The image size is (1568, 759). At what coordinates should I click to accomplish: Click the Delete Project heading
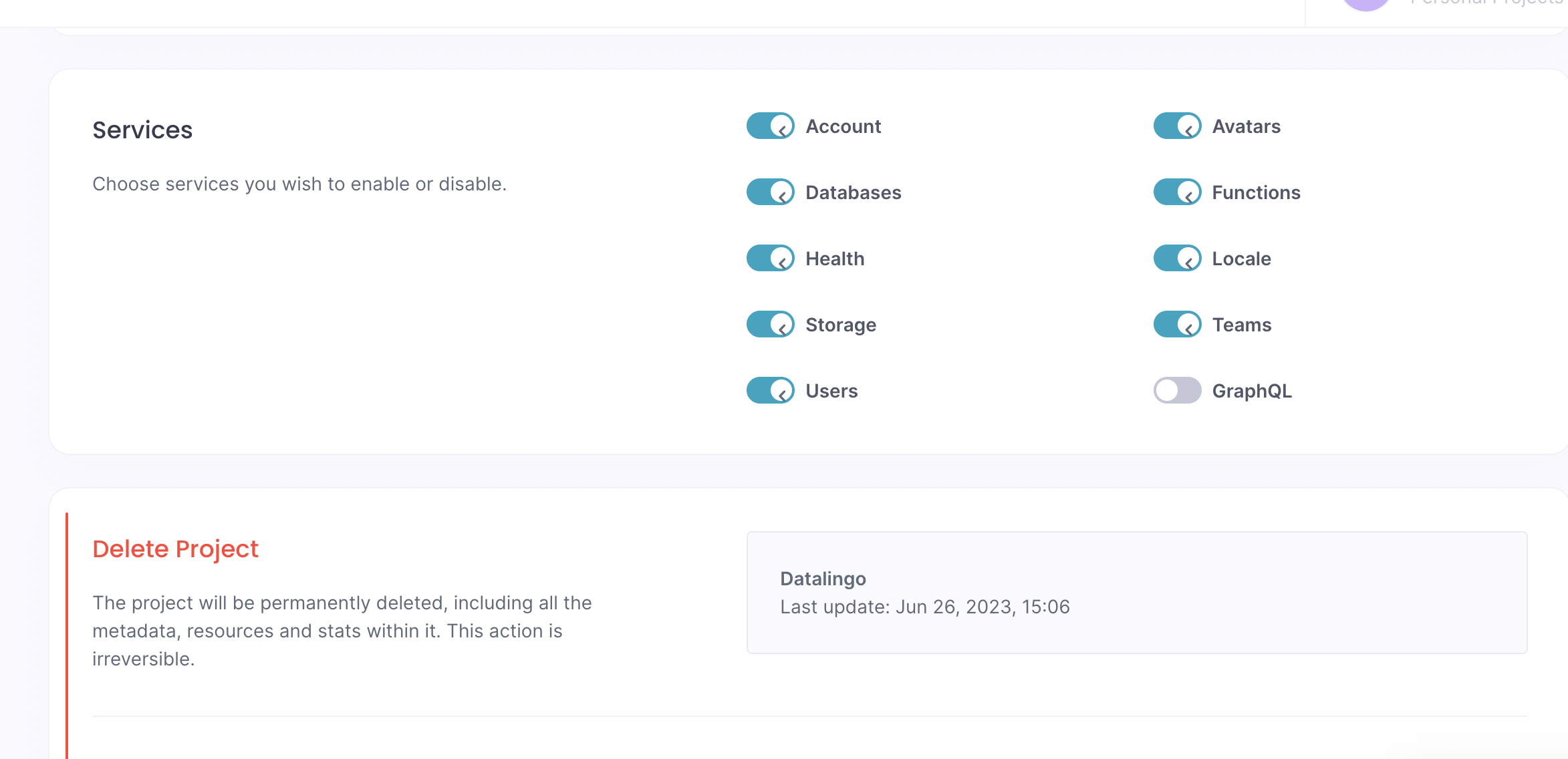click(x=175, y=549)
